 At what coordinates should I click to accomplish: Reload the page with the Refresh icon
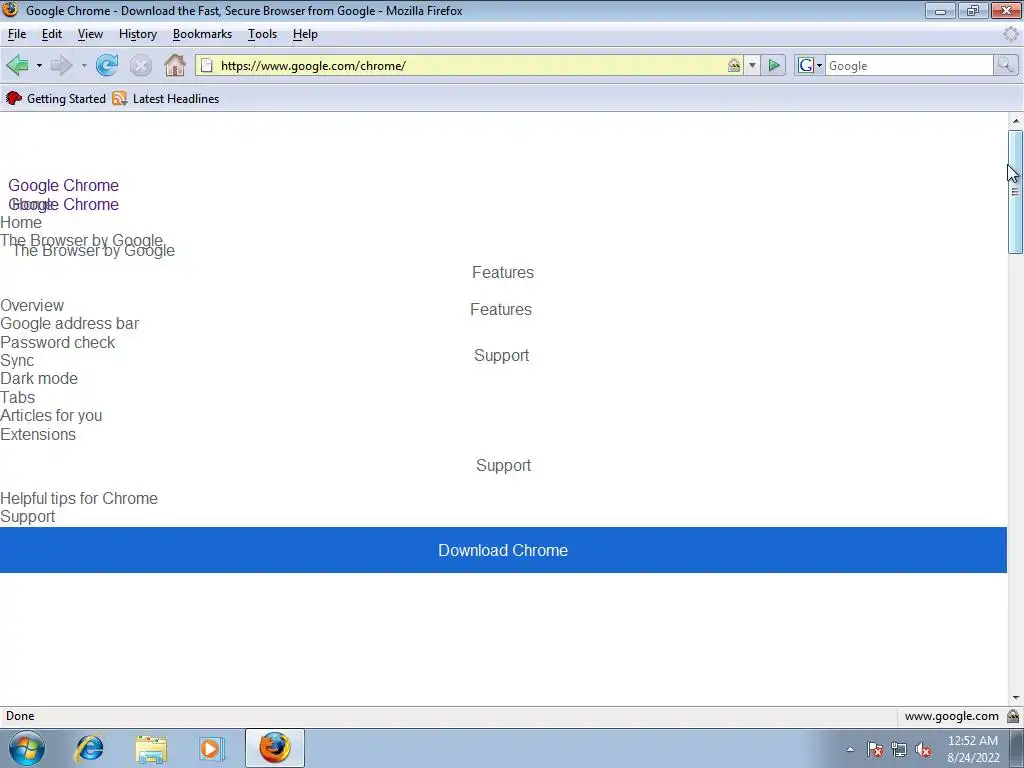[x=107, y=65]
